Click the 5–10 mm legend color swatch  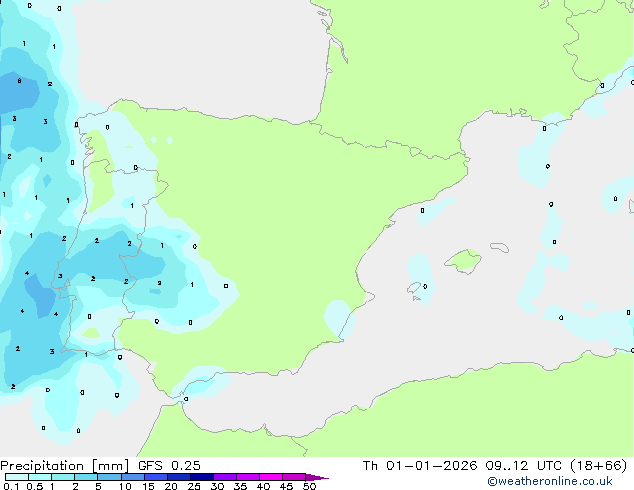(110, 477)
